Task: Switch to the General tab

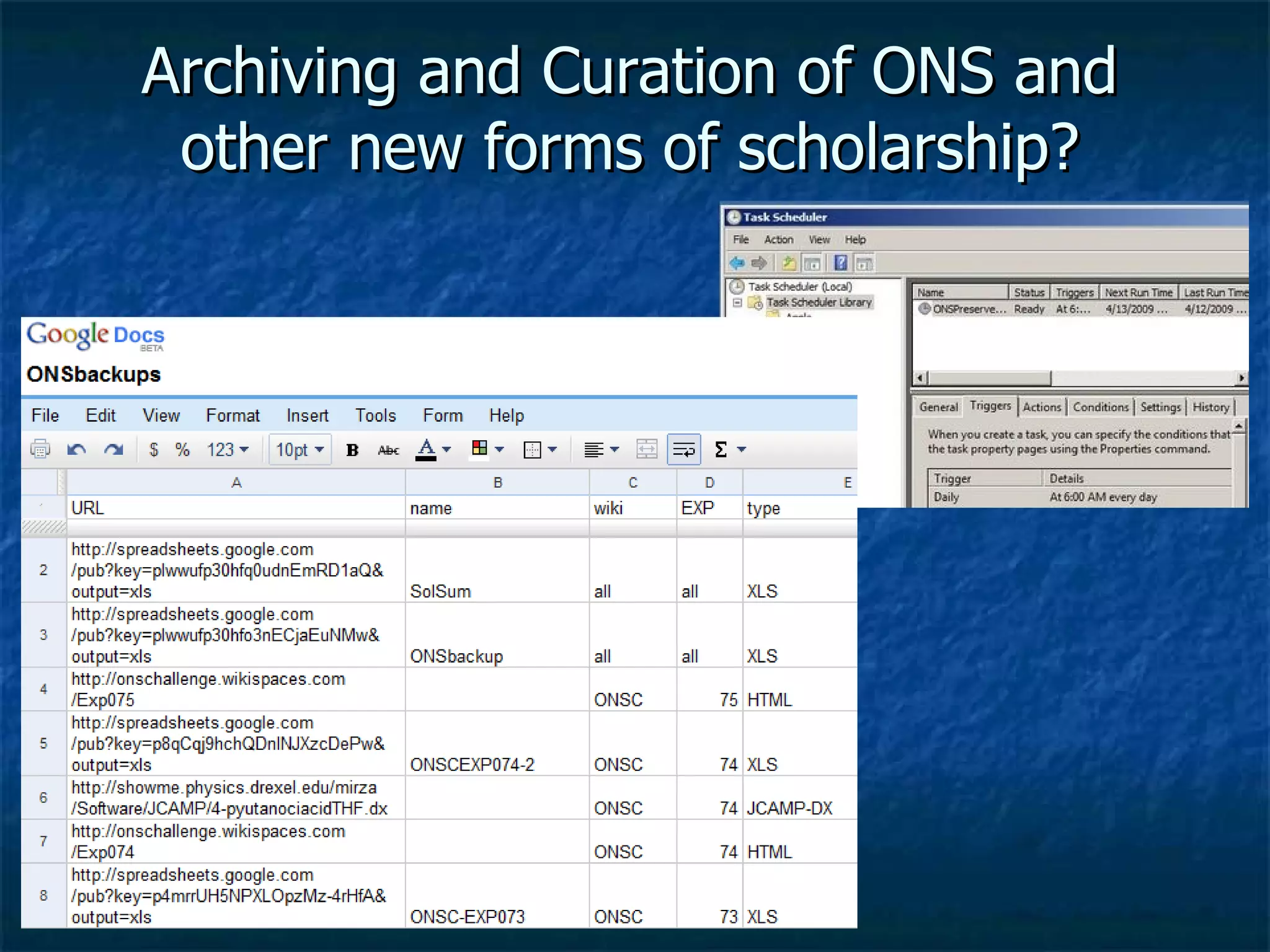Action: coord(938,407)
